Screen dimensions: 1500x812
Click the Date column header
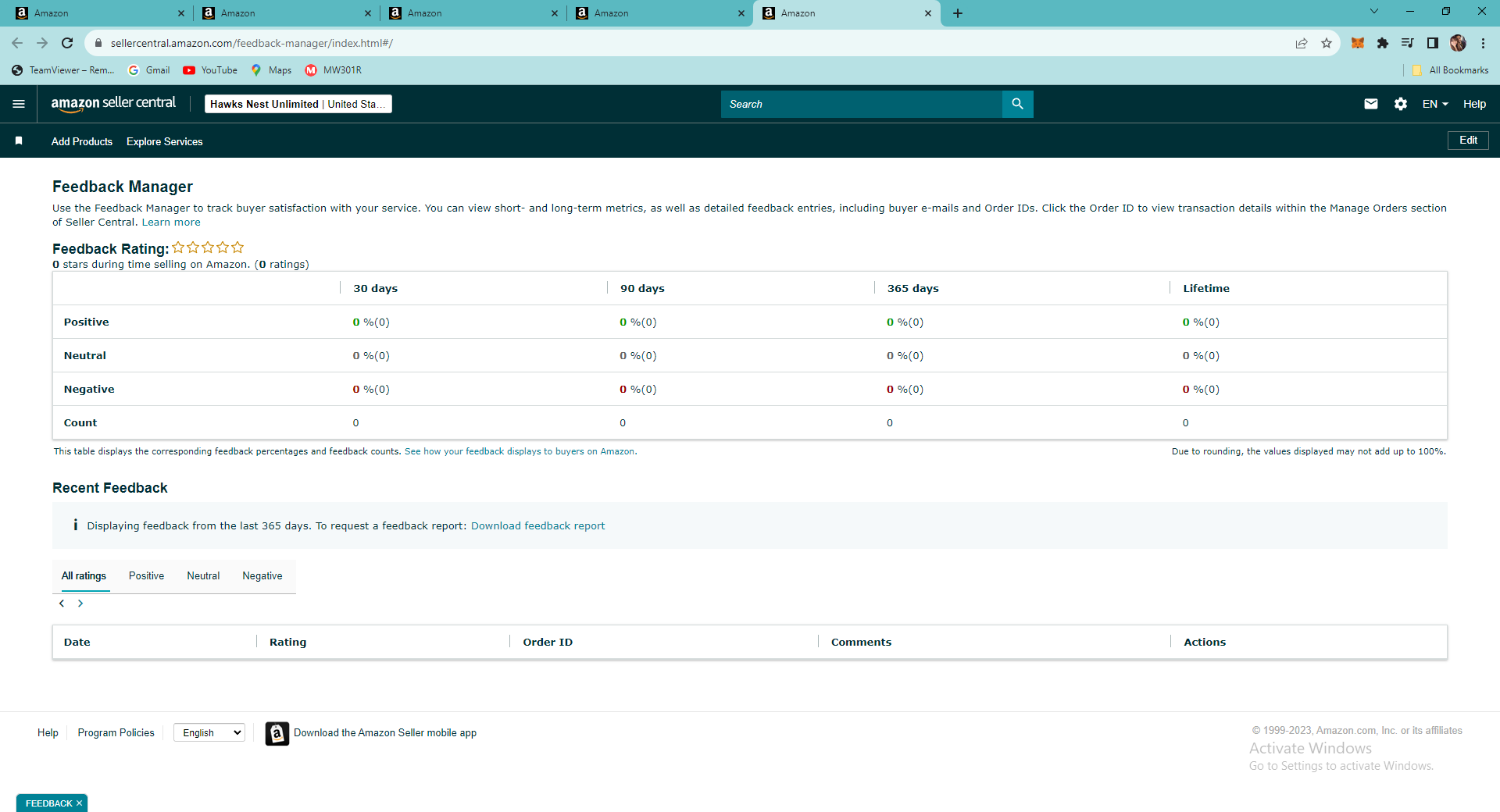[x=77, y=642]
